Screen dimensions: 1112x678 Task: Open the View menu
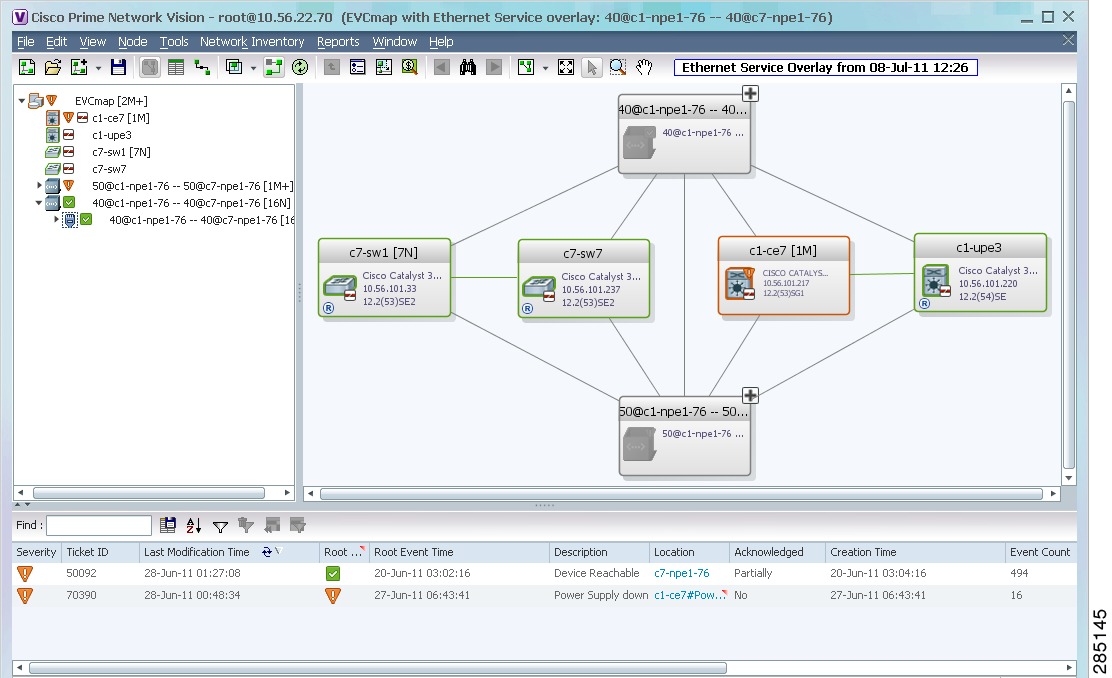(x=92, y=42)
